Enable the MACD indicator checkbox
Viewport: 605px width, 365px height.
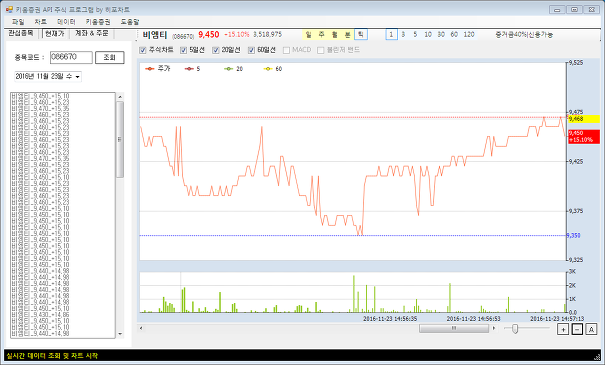pos(286,50)
